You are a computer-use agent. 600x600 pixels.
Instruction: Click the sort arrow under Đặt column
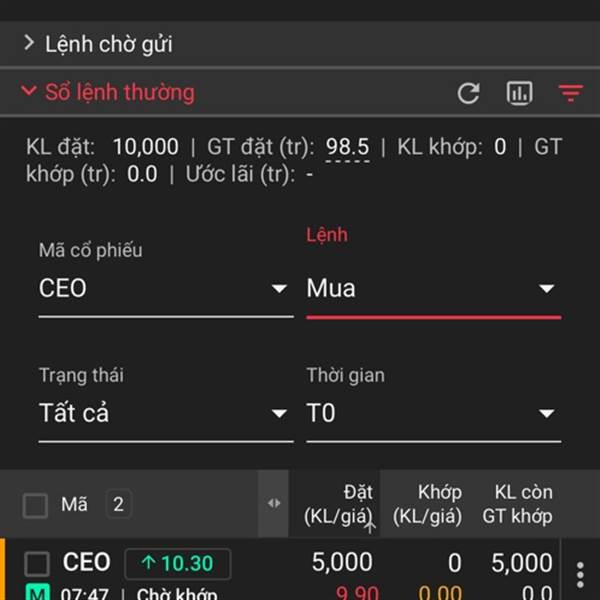tap(370, 527)
